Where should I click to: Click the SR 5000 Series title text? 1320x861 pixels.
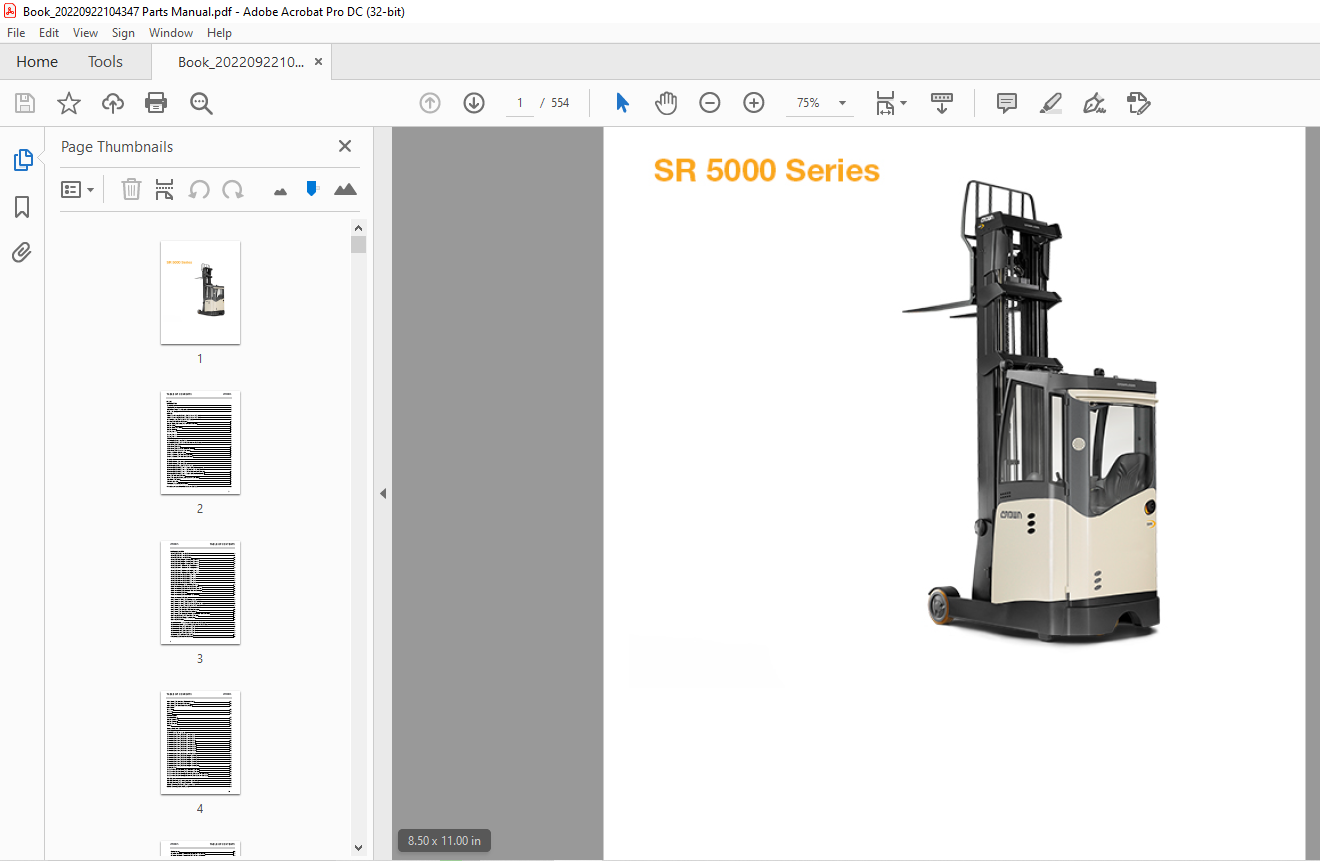[766, 171]
